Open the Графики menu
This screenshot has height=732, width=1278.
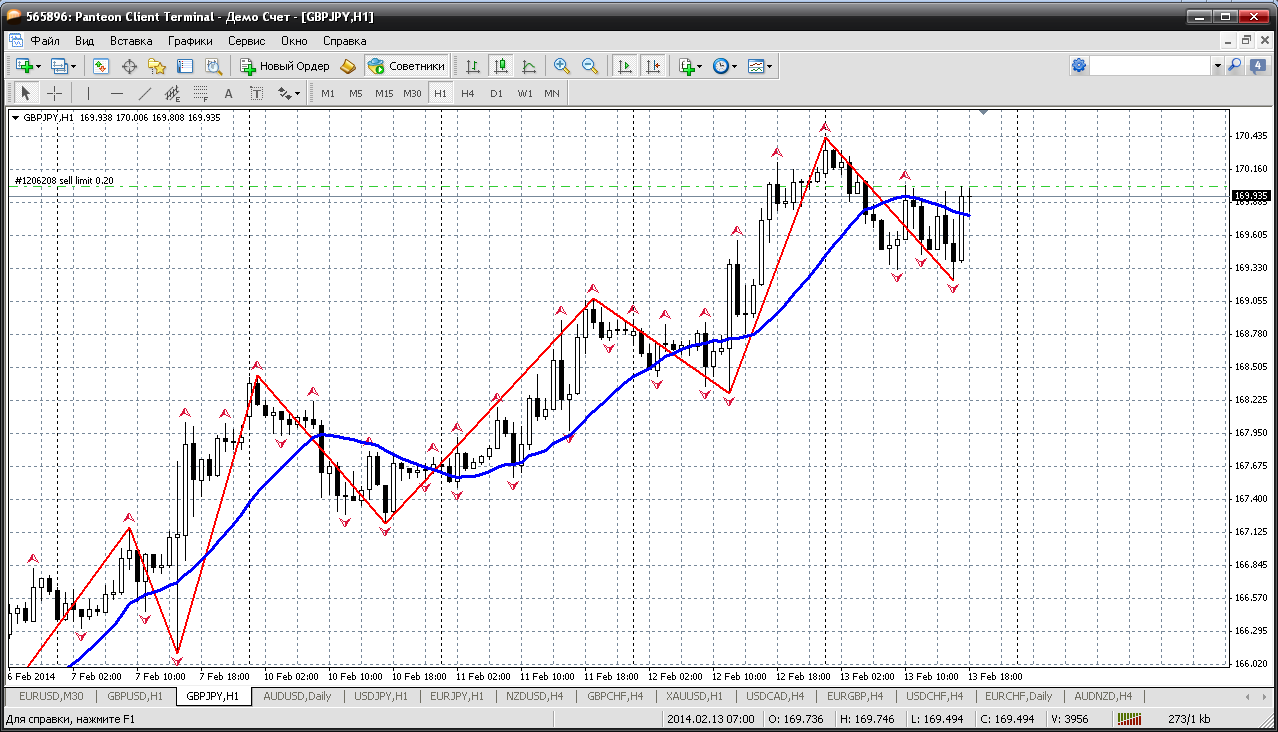click(x=190, y=41)
